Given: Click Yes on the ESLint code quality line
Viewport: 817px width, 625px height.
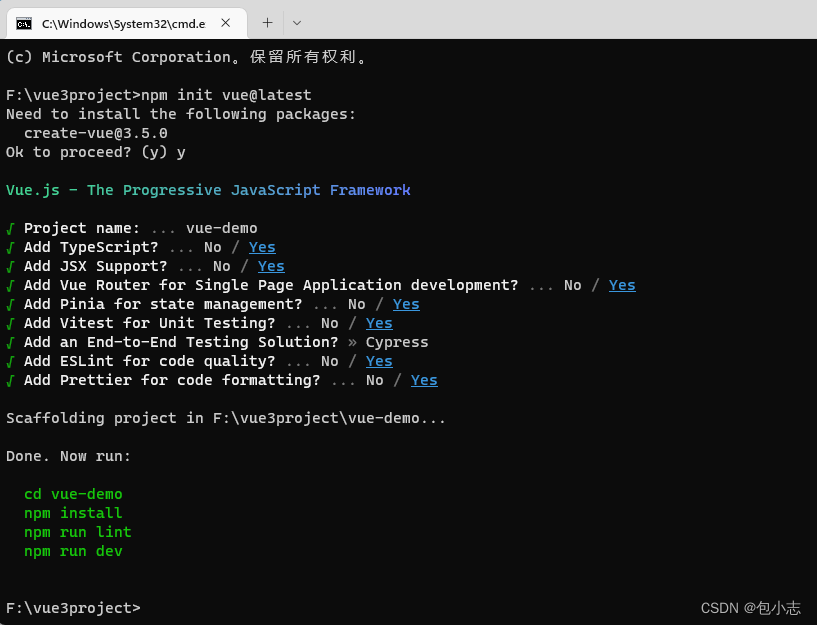Looking at the screenshot, I should coord(379,361).
